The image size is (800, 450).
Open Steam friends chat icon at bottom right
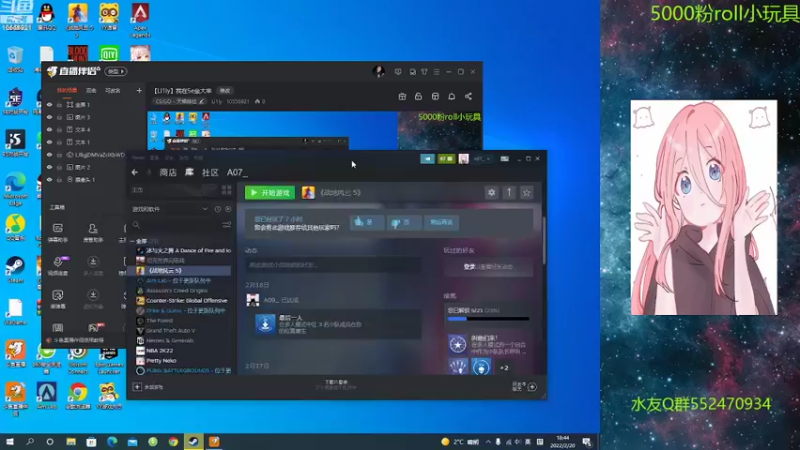(532, 387)
